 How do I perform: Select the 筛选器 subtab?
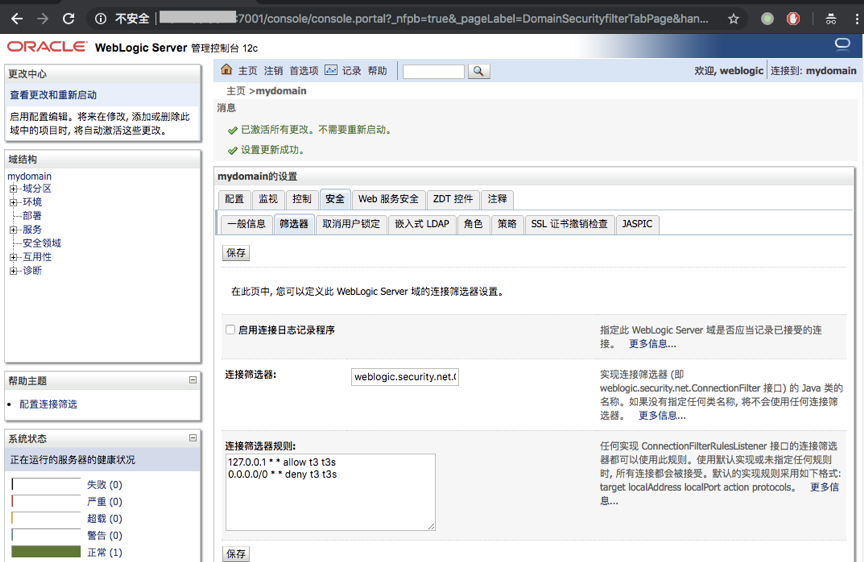pyautogui.click(x=294, y=224)
